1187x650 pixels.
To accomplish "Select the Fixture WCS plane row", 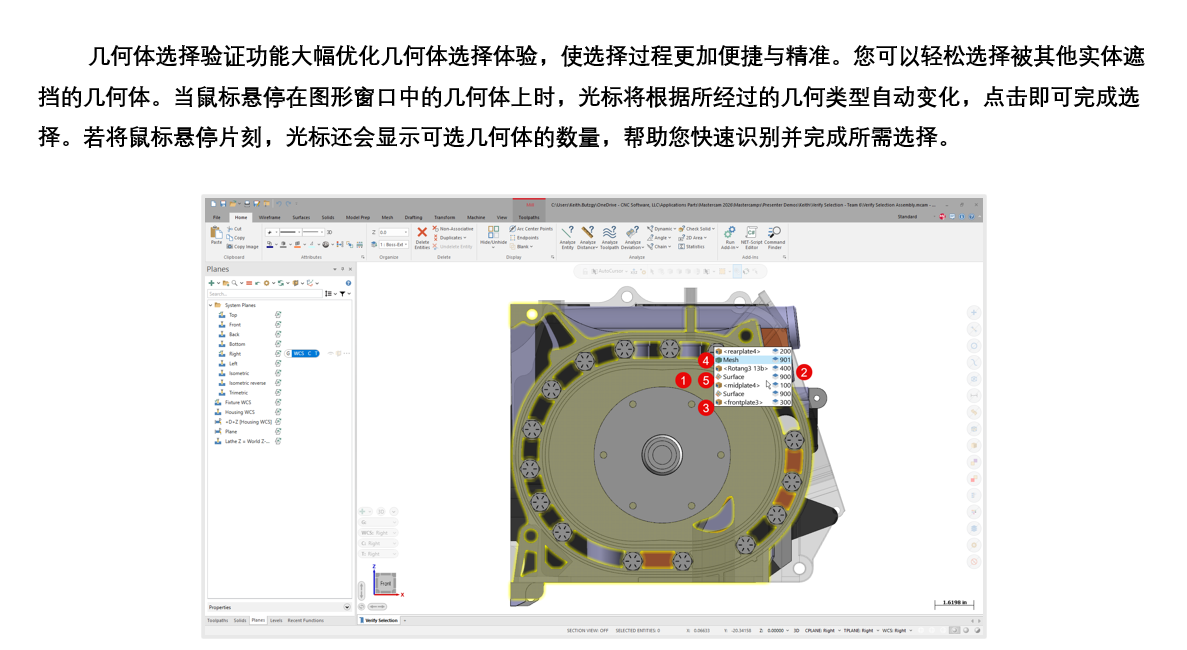I will coord(238,403).
